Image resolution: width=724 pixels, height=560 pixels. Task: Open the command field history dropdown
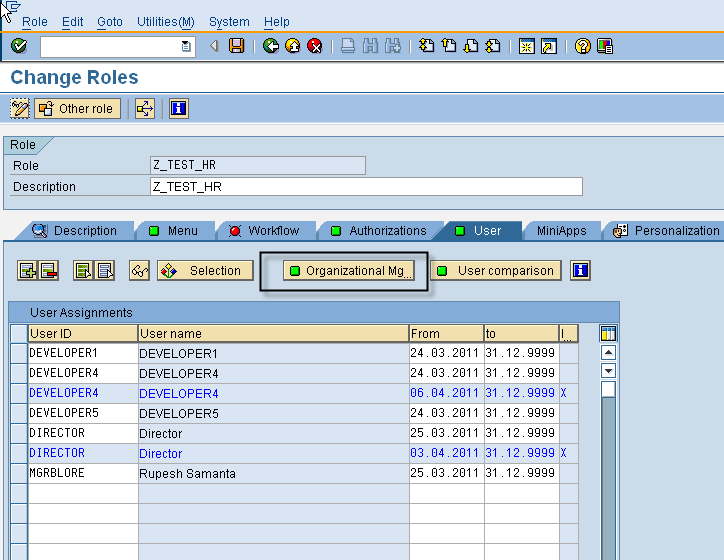tap(186, 46)
